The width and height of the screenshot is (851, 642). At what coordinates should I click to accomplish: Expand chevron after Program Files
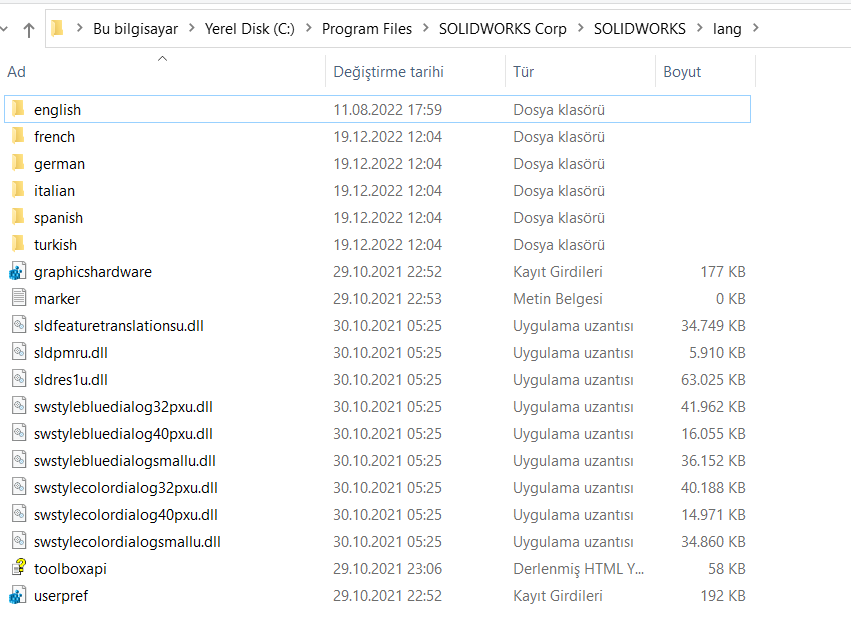click(426, 28)
